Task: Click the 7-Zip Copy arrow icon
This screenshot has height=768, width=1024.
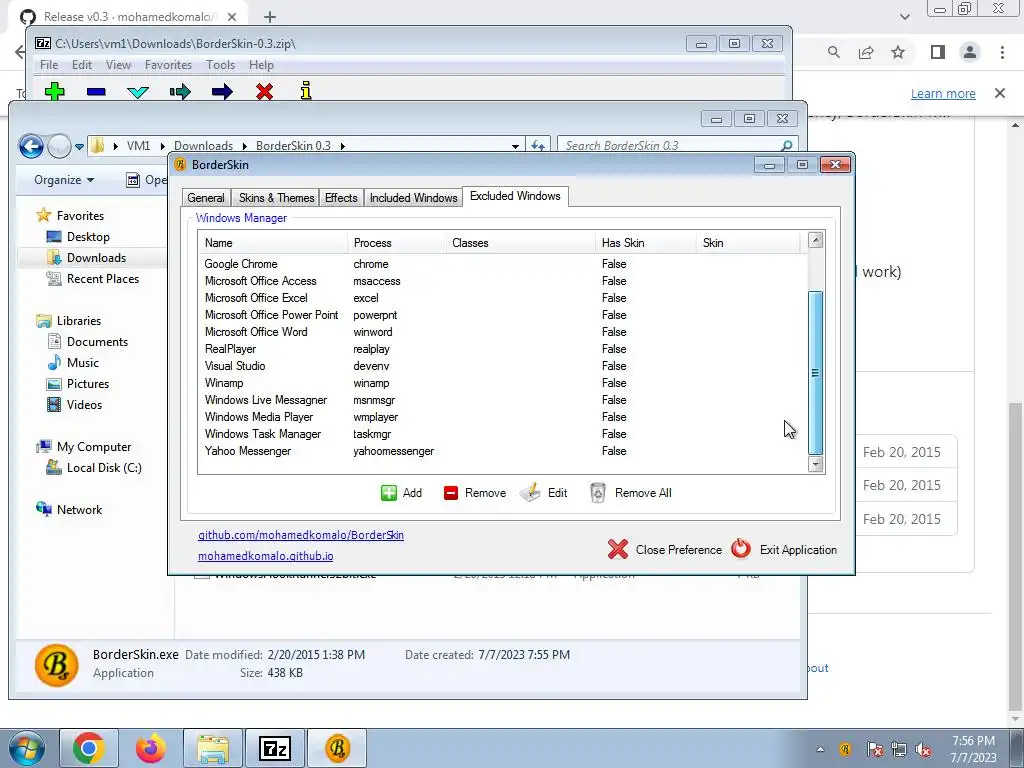Action: [180, 91]
